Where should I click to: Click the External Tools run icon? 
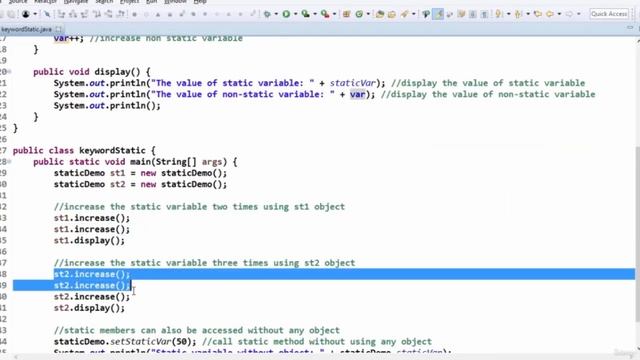[x=325, y=14]
